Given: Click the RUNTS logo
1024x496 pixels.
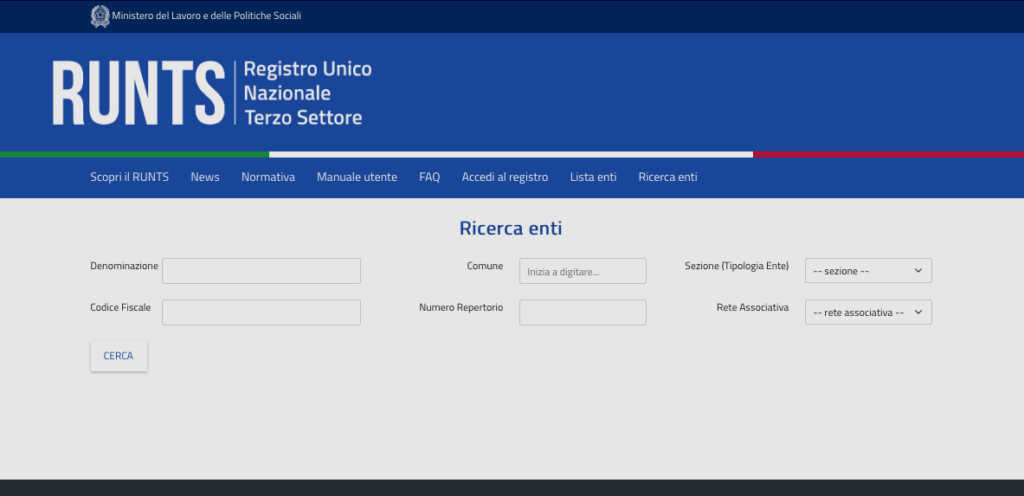Looking at the screenshot, I should [x=138, y=93].
